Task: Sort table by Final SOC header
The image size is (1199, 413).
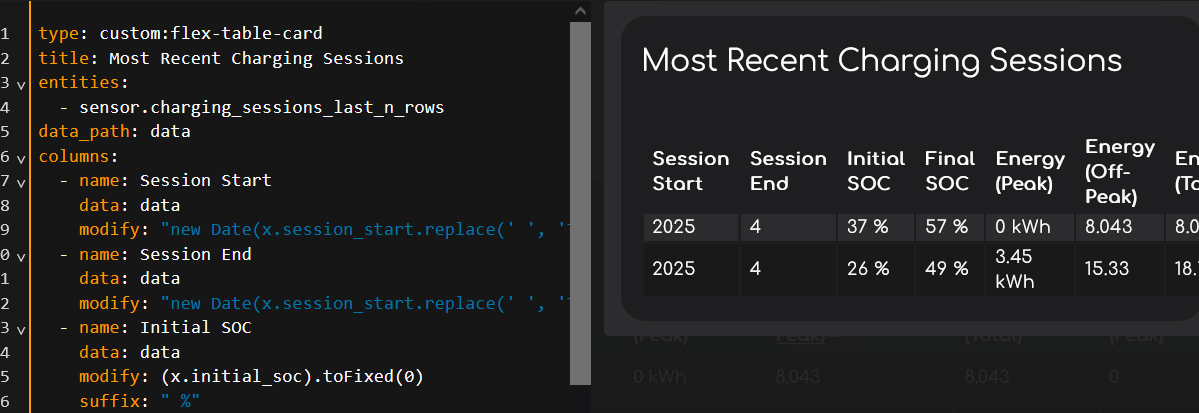Action: coord(949,171)
